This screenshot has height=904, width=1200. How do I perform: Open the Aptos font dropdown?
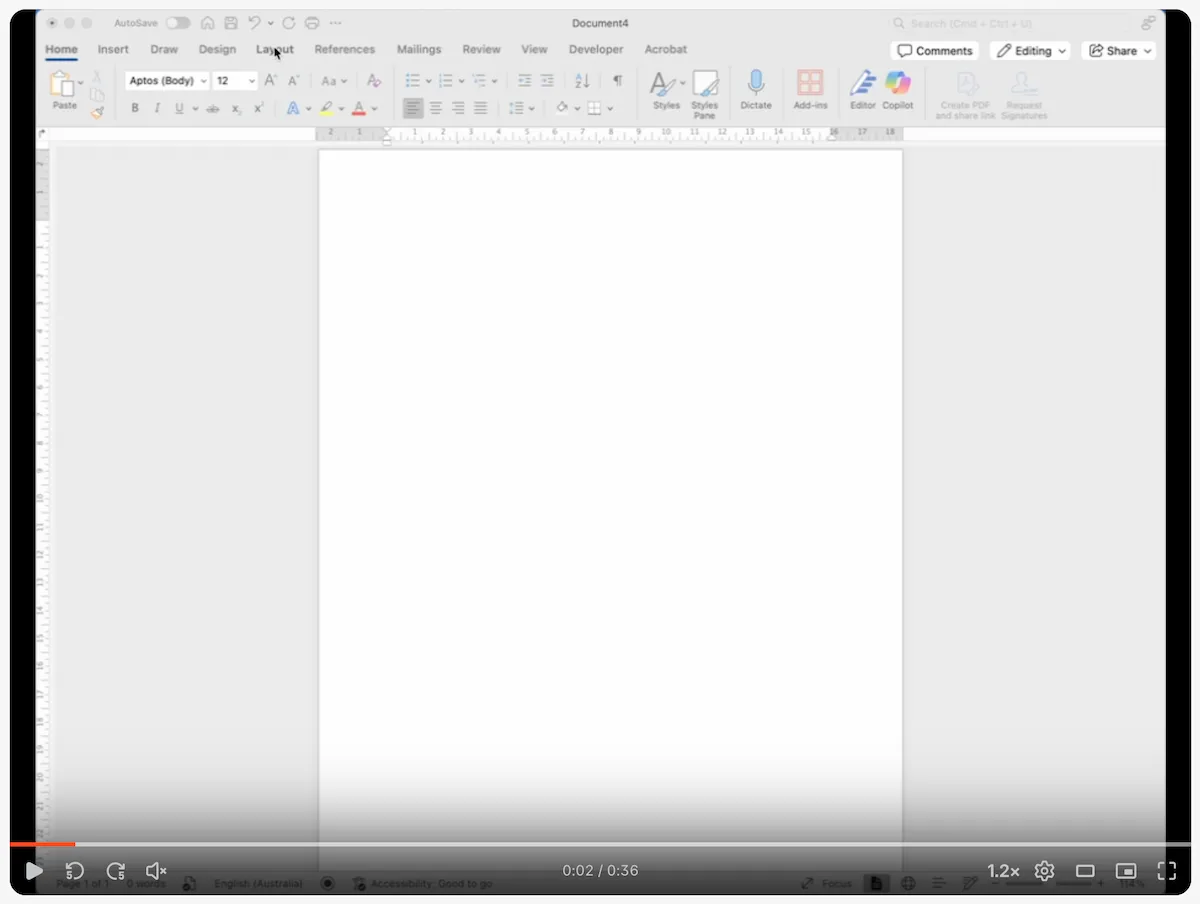(x=202, y=80)
